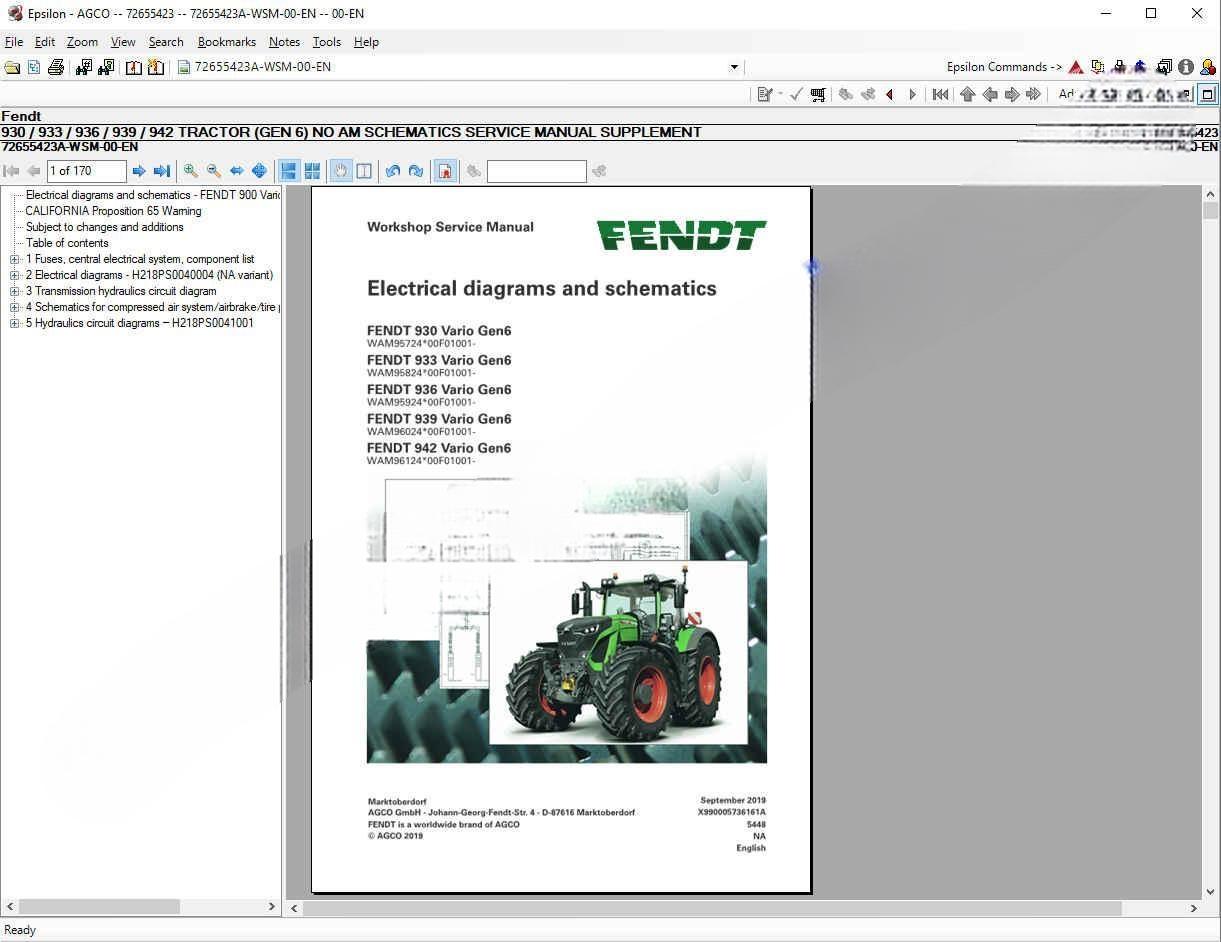
Task: Go to next page arrow
Action: [x=139, y=171]
